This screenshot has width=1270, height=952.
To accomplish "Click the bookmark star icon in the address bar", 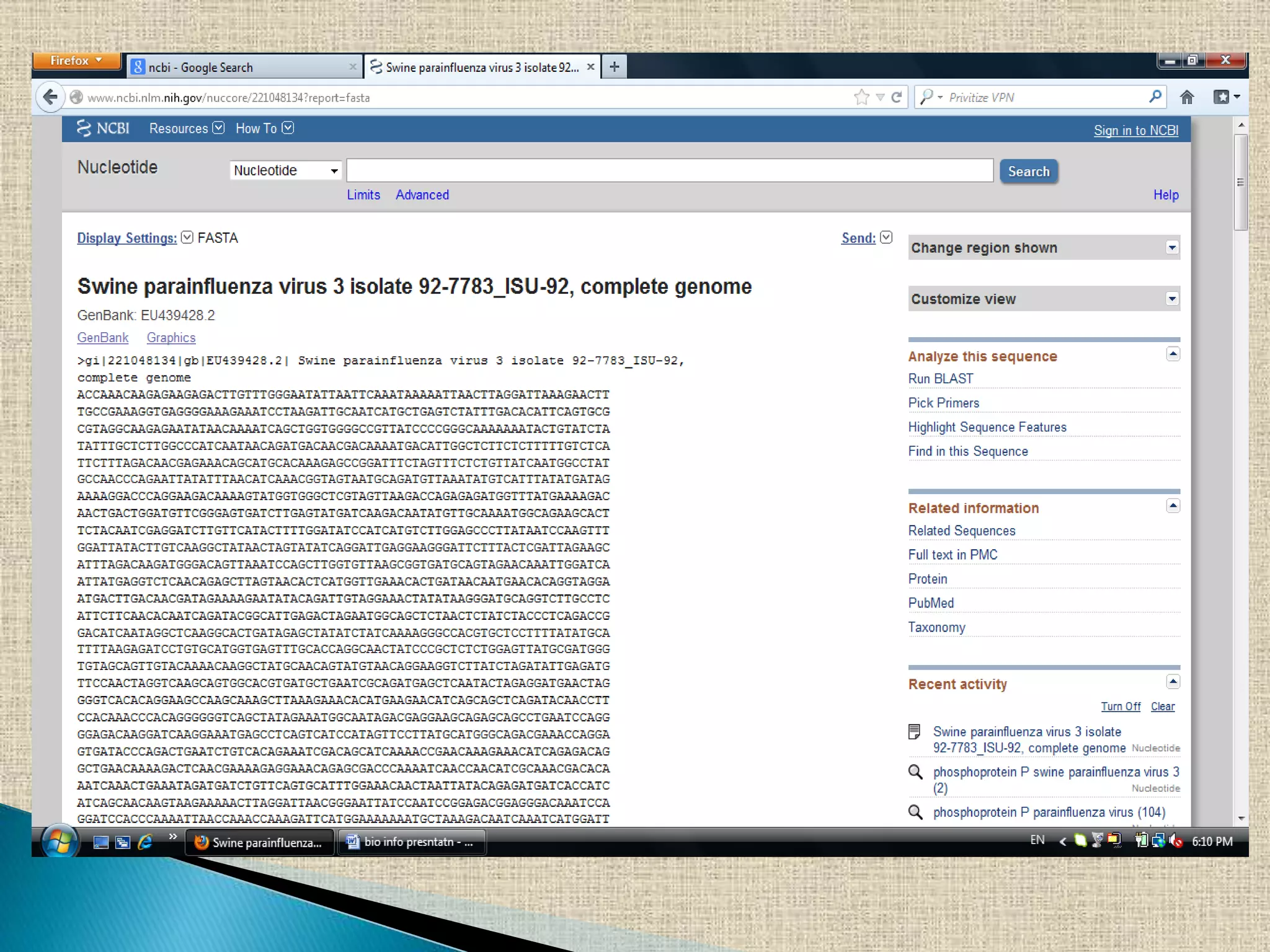I will (861, 97).
